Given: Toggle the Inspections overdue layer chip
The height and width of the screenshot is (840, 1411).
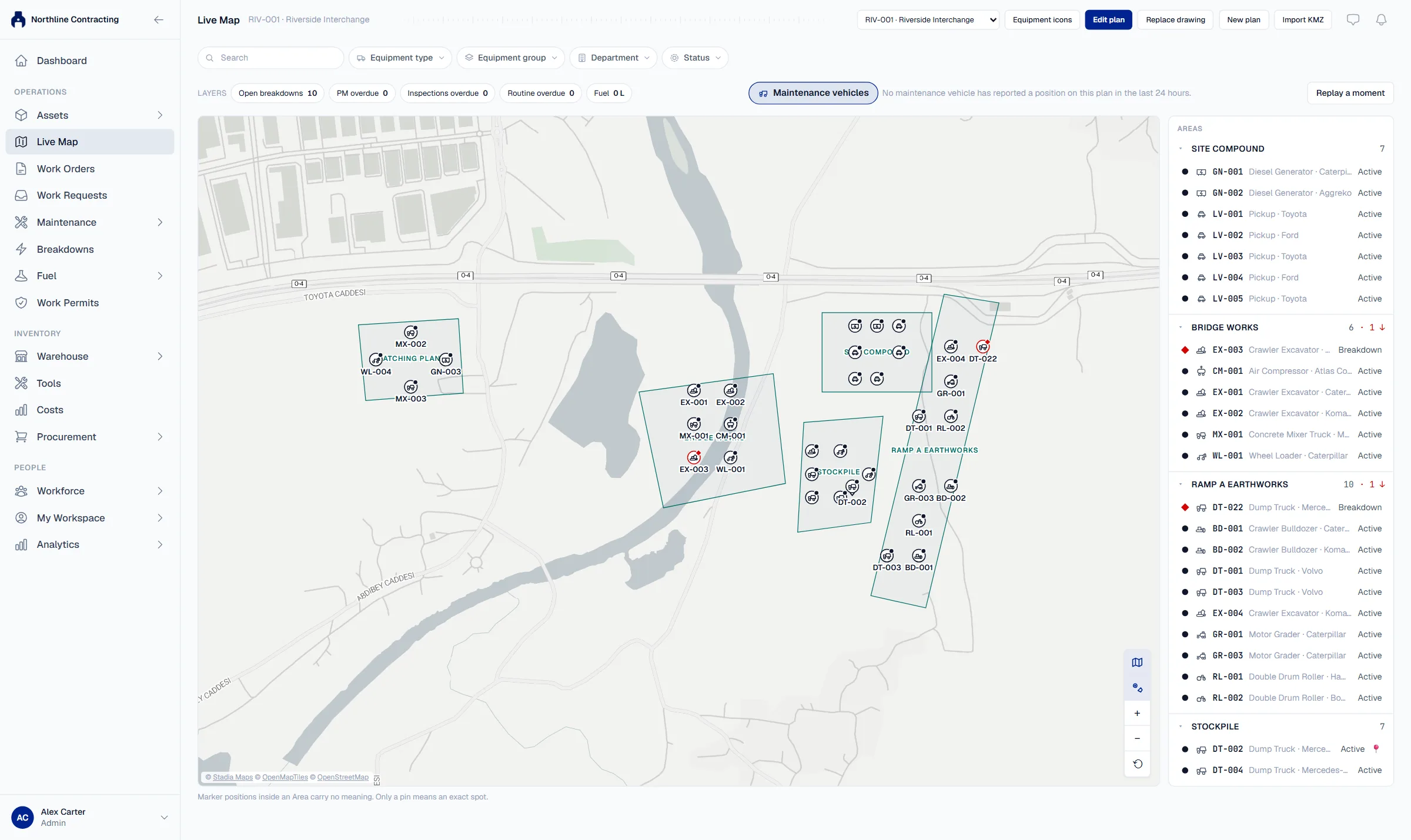Looking at the screenshot, I should (x=447, y=93).
